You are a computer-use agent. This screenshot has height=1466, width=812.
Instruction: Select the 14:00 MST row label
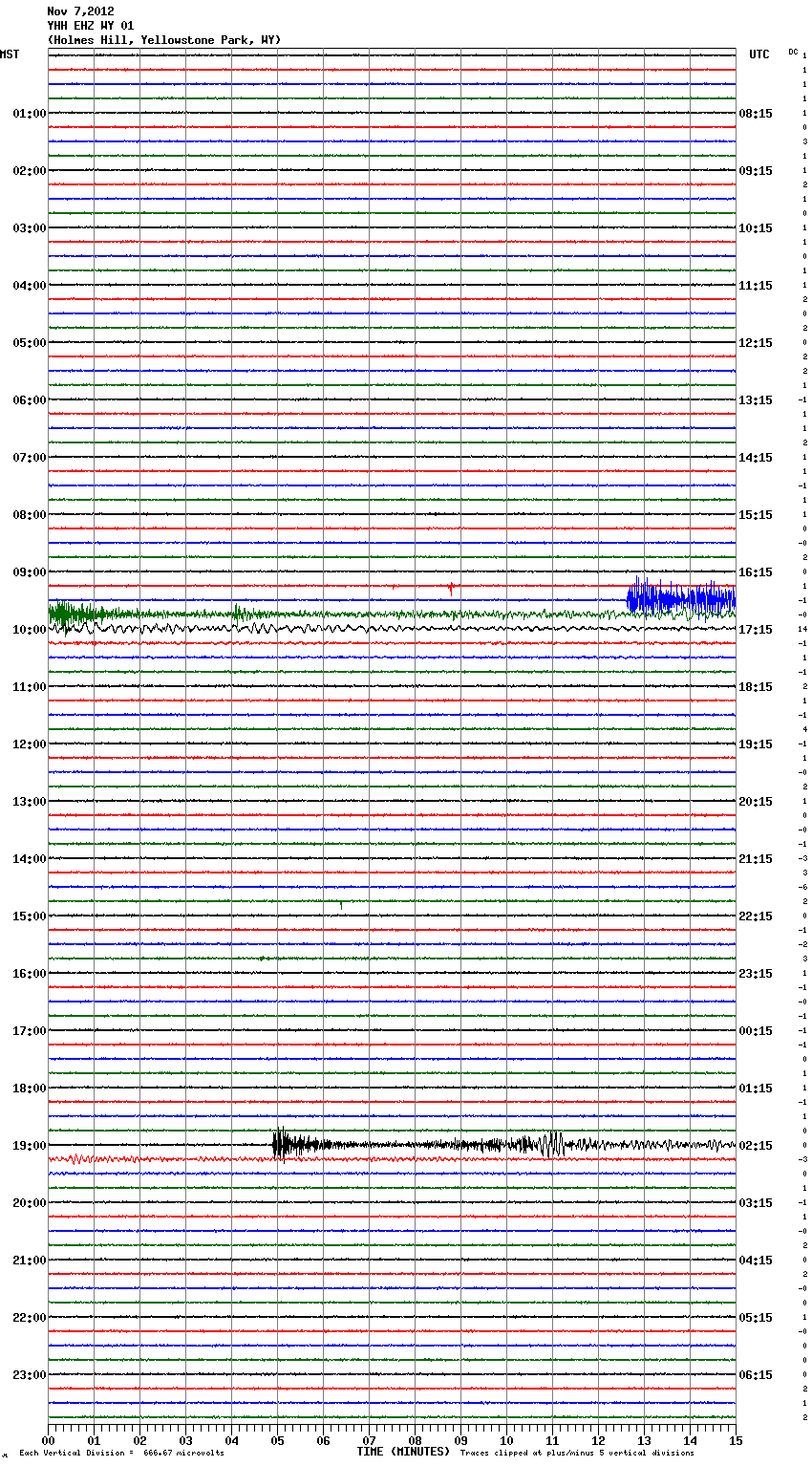[30, 859]
